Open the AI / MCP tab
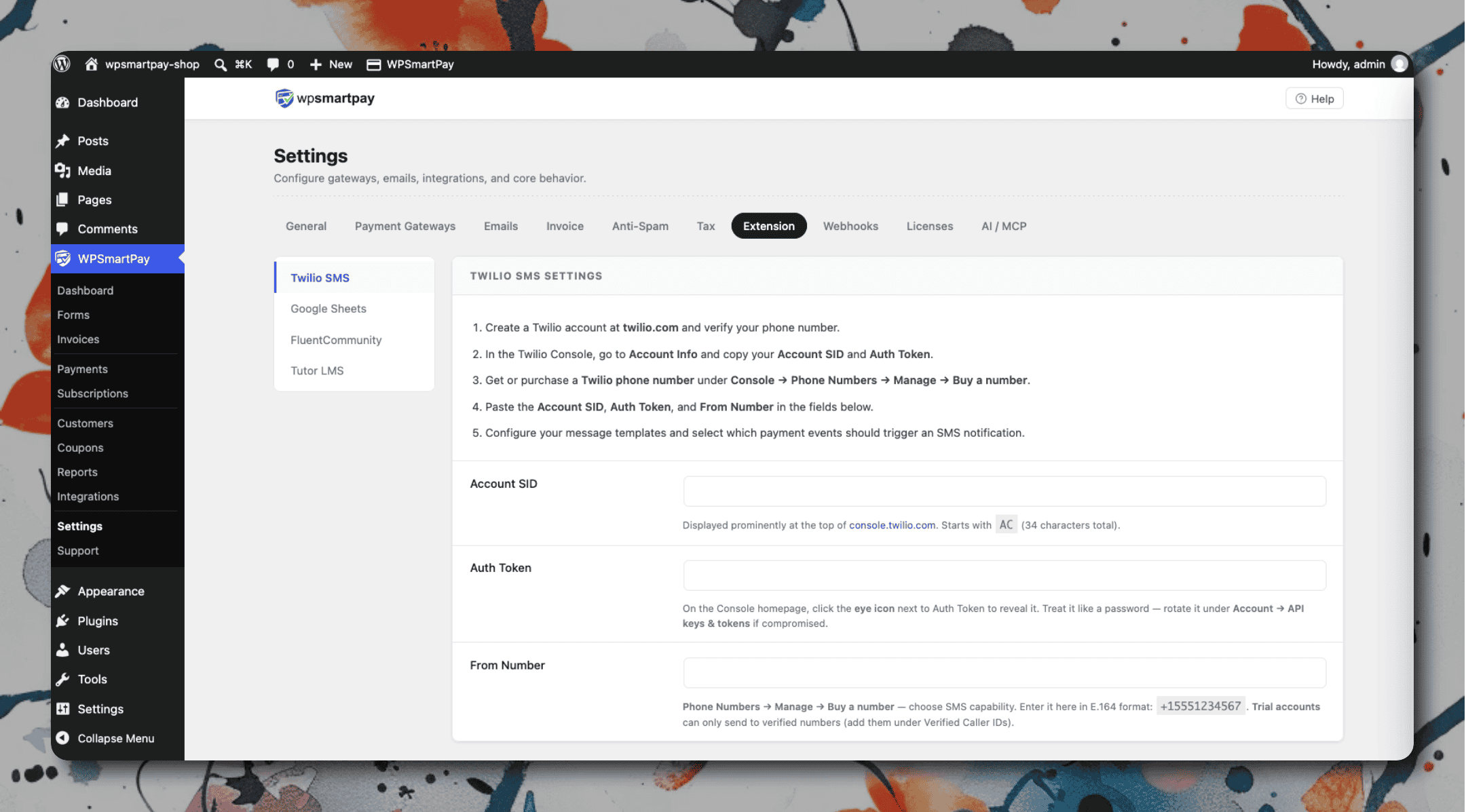The width and height of the screenshot is (1466, 812). coord(1004,226)
